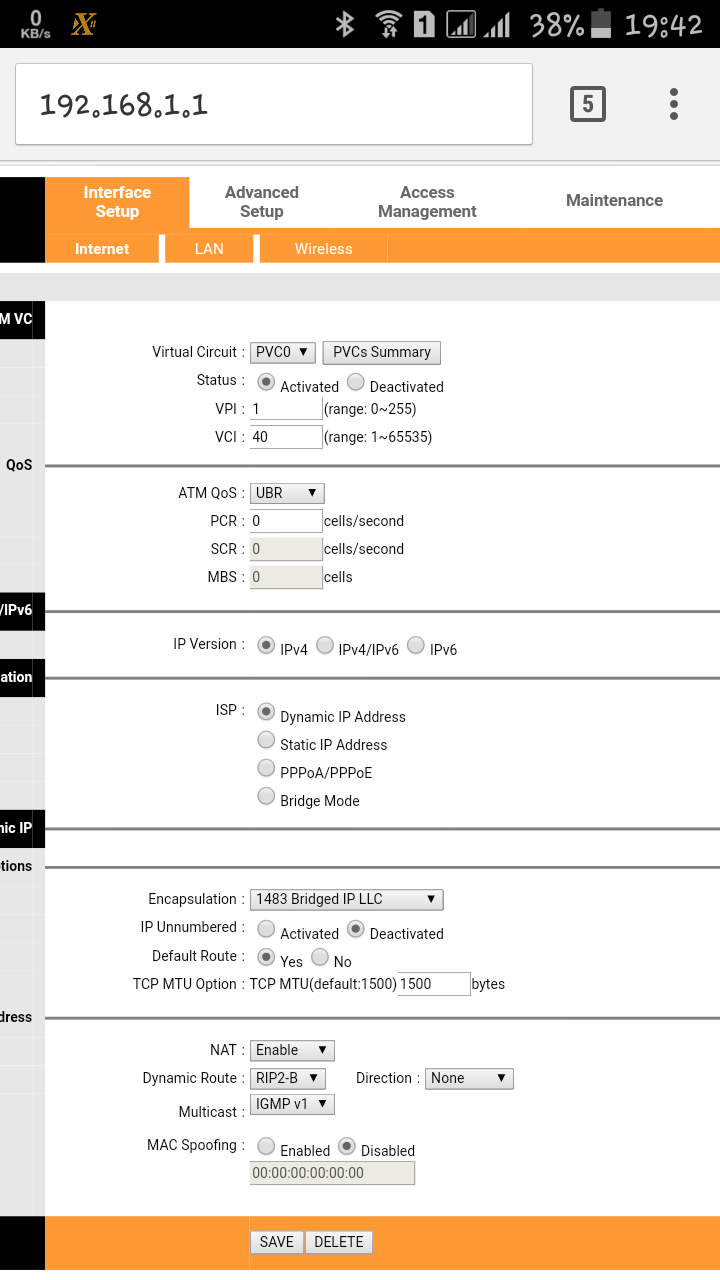Expand the ATM QoS UBR dropdown

(287, 493)
